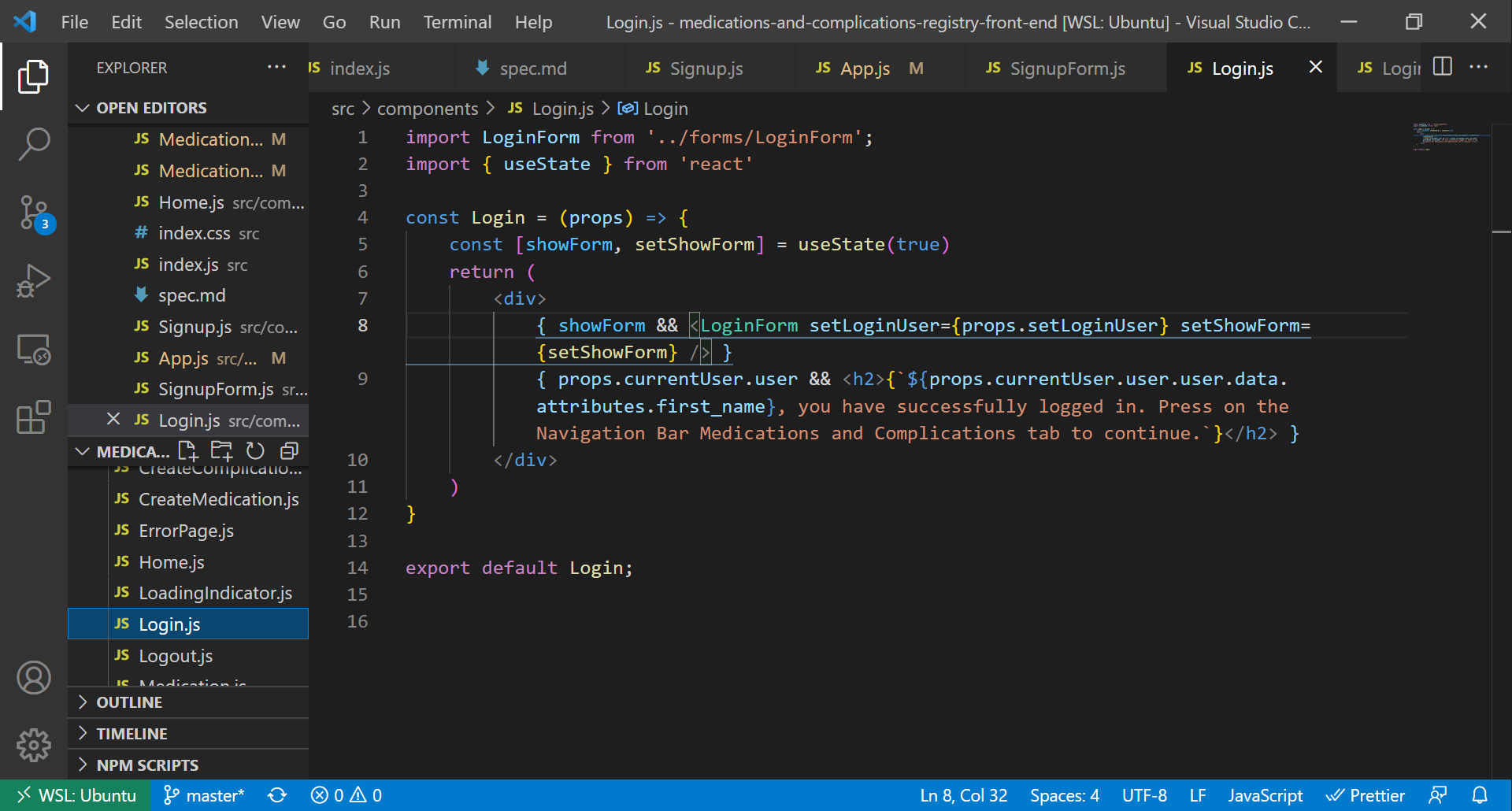Open the Search view in activity bar
The image size is (1512, 811).
click(x=34, y=144)
